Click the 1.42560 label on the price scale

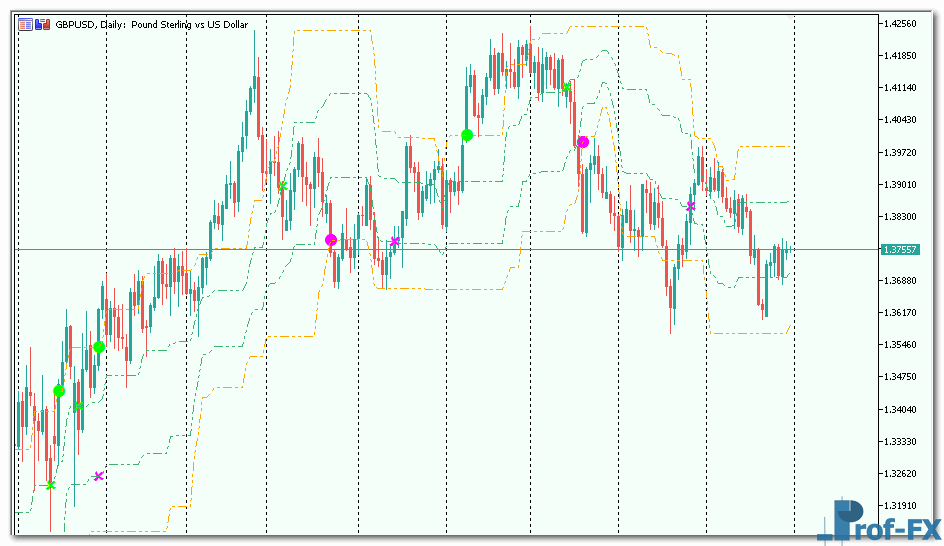pyautogui.click(x=900, y=23)
